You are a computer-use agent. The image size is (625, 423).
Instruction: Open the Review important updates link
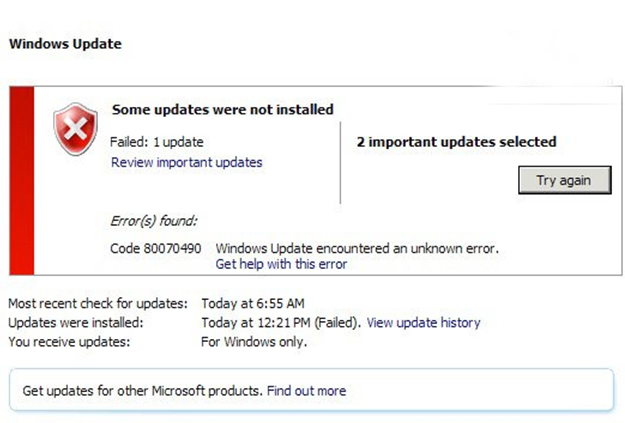(186, 162)
